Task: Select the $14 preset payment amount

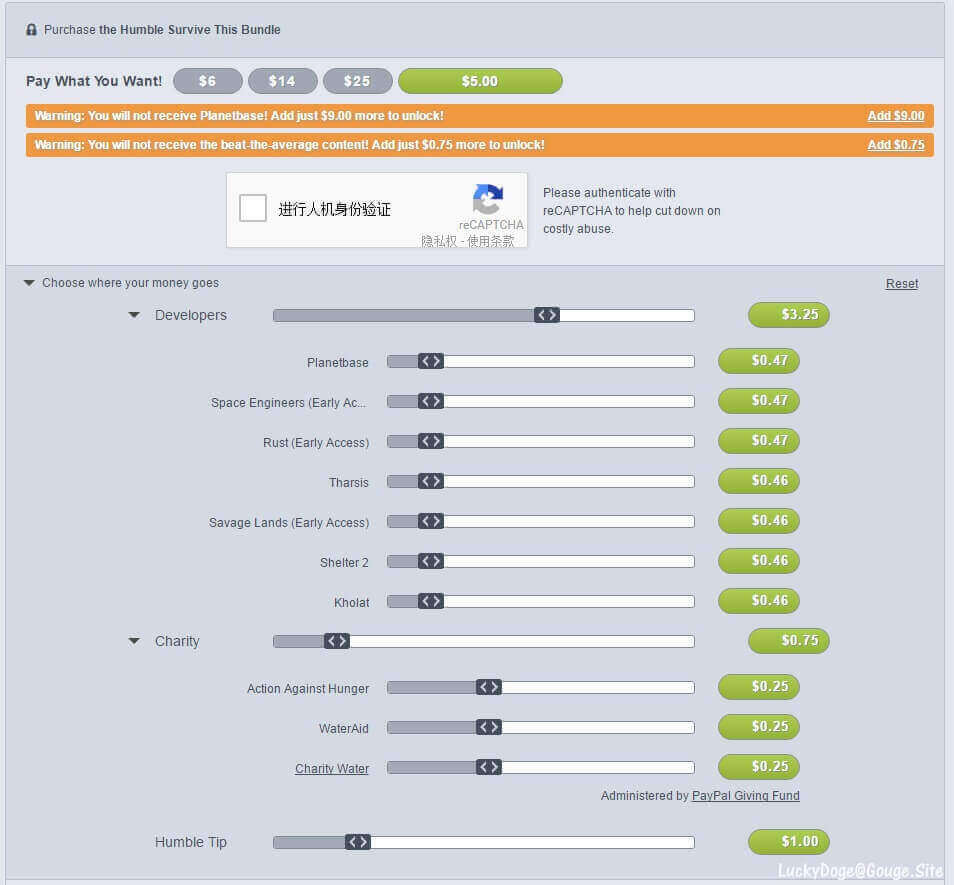Action: coord(282,81)
